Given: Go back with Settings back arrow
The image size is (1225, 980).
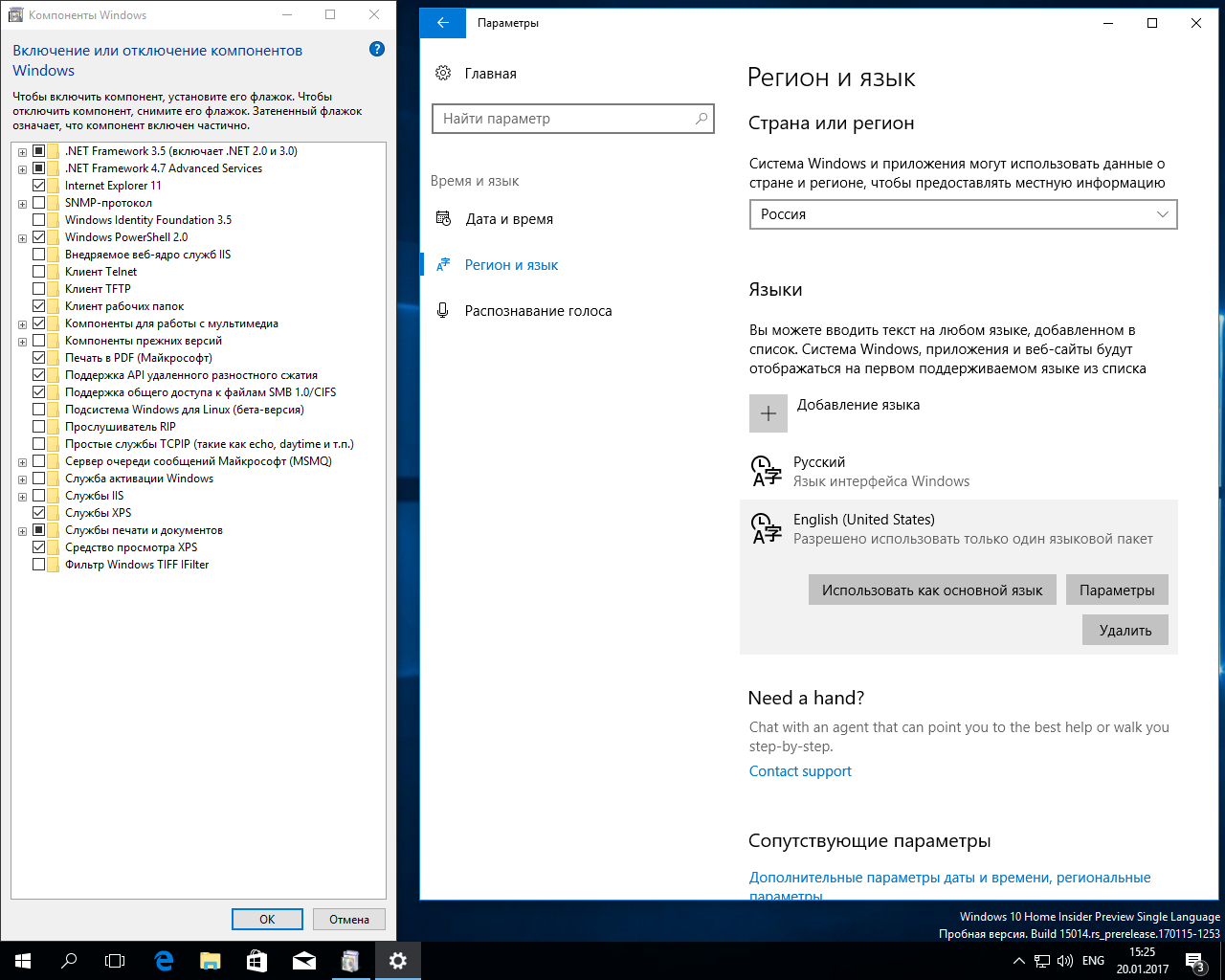Looking at the screenshot, I should tap(443, 23).
